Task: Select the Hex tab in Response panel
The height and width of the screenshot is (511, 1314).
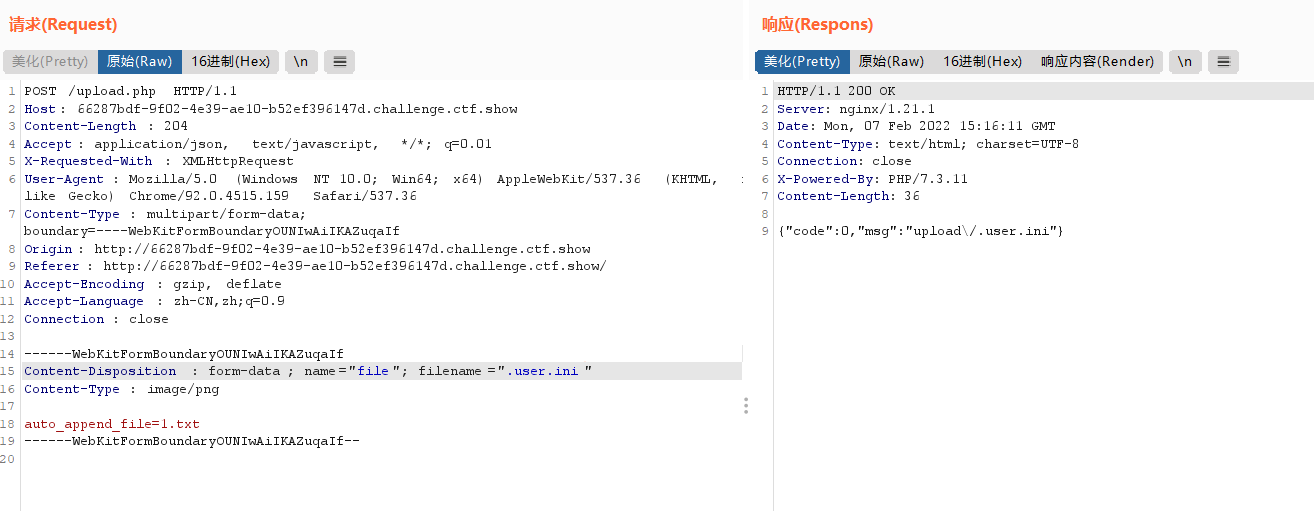Action: 983,61
